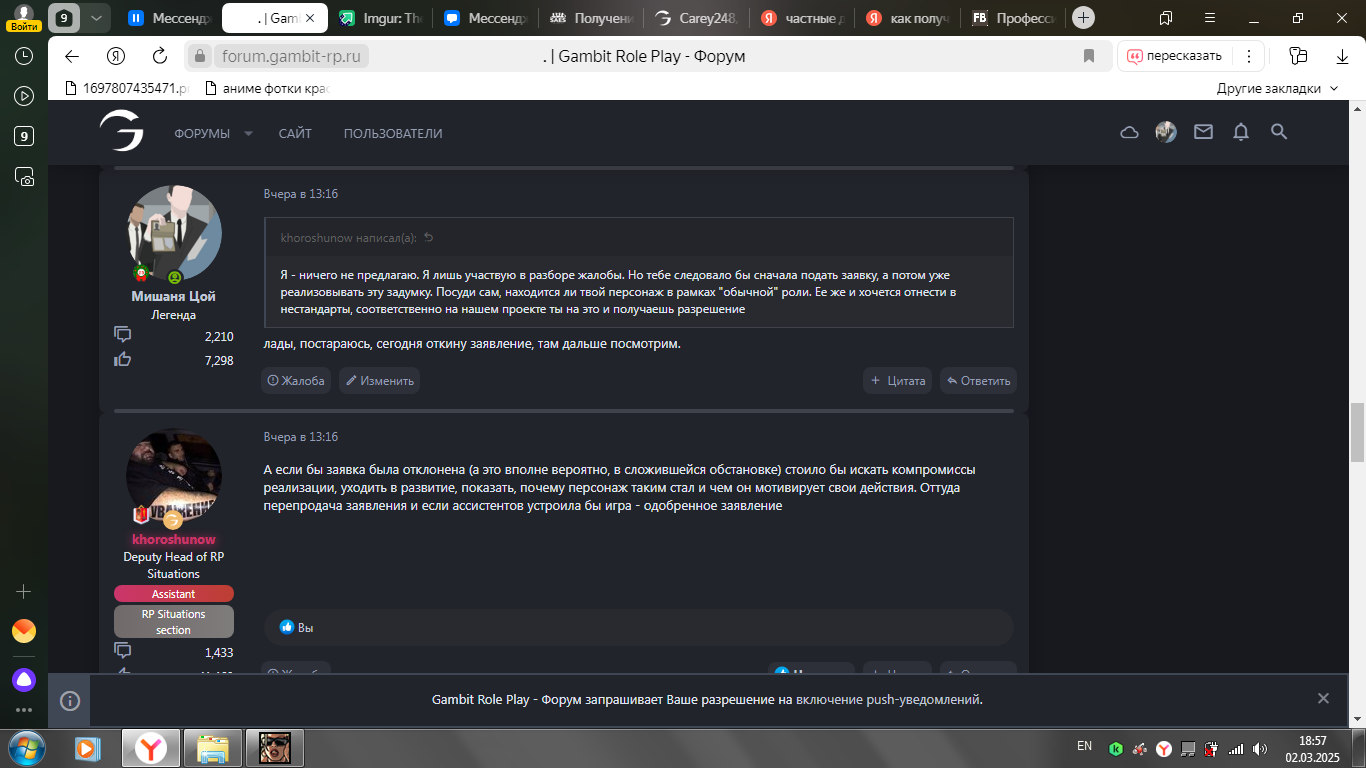Open the forum search magnifier icon
Screen dimensions: 1366x768
coord(1278,132)
